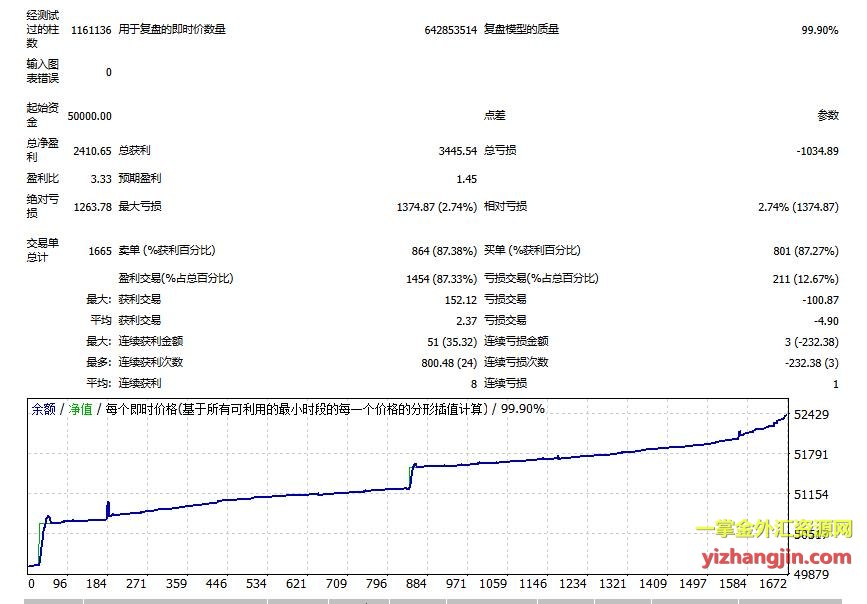Click the 用于复盘的即时价数量 value 642853514

click(450, 30)
